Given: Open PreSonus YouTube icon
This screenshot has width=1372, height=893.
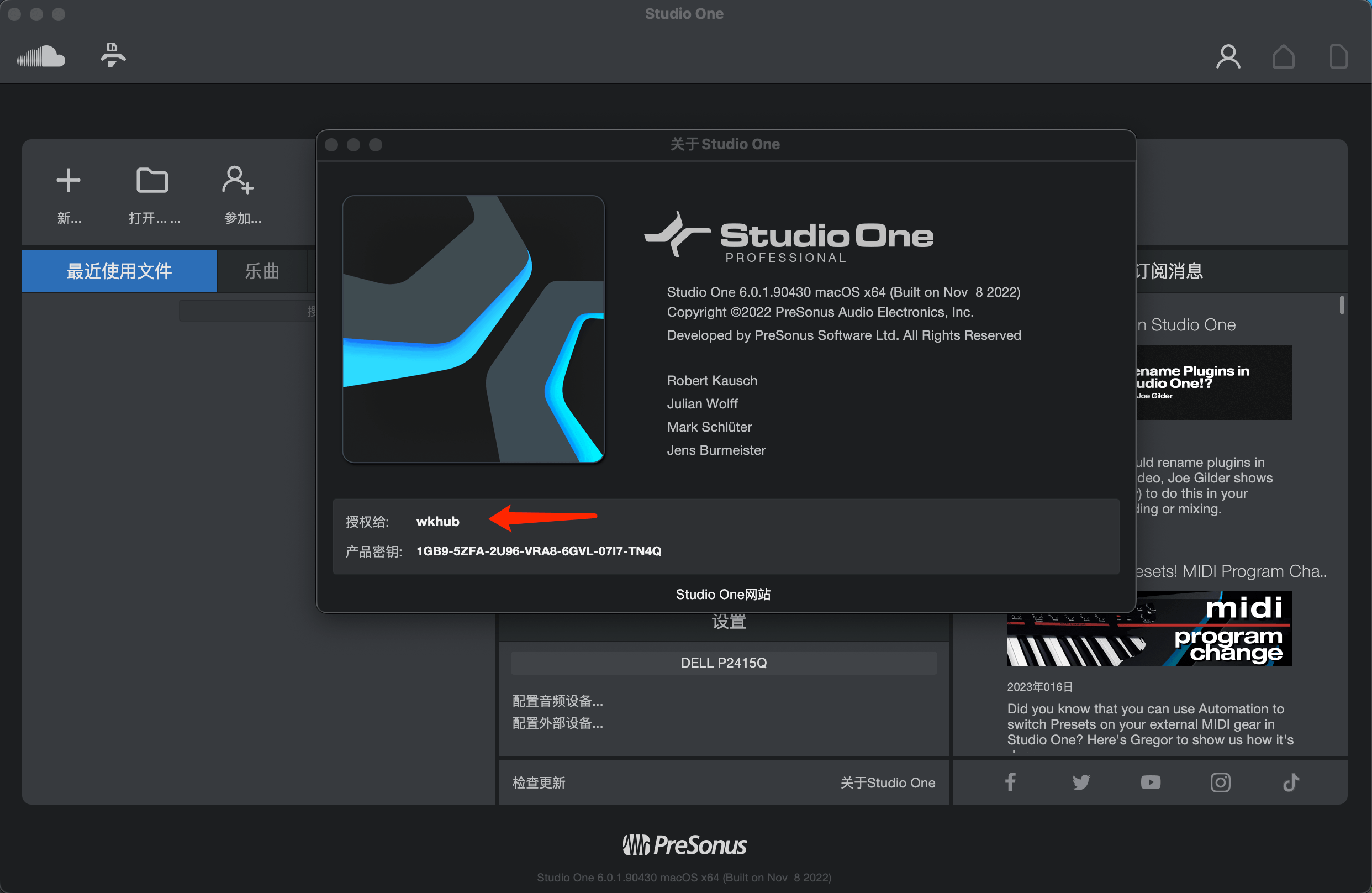Looking at the screenshot, I should pyautogui.click(x=1151, y=782).
